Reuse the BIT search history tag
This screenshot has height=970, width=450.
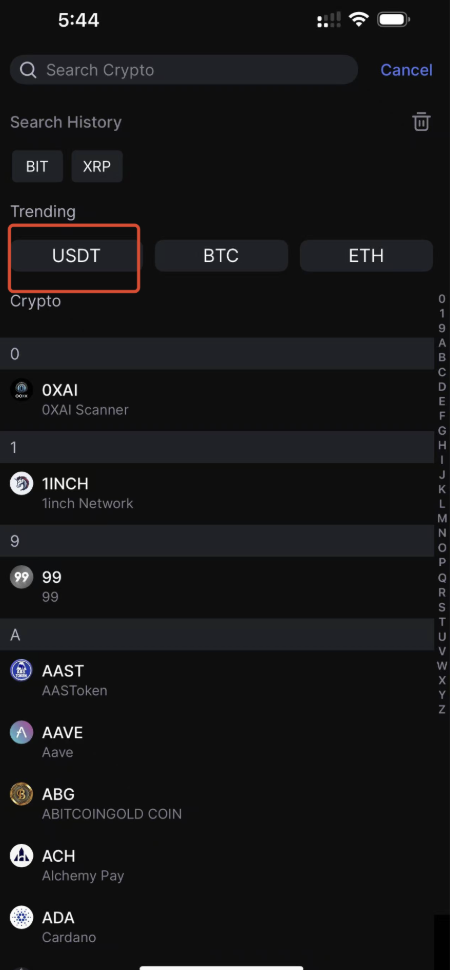point(37,166)
